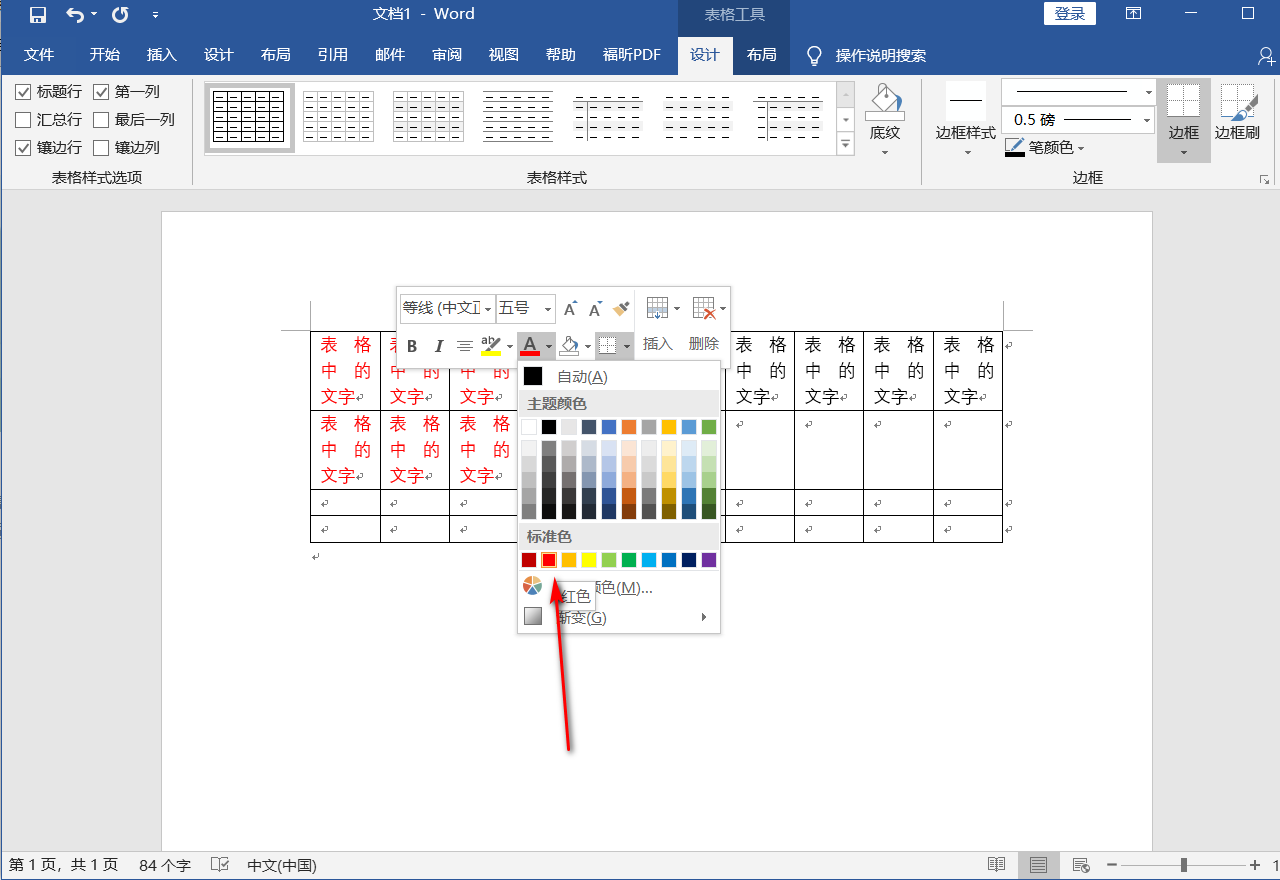Pick the purple standard color swatch
Image resolution: width=1280 pixels, height=880 pixels.
click(x=709, y=560)
